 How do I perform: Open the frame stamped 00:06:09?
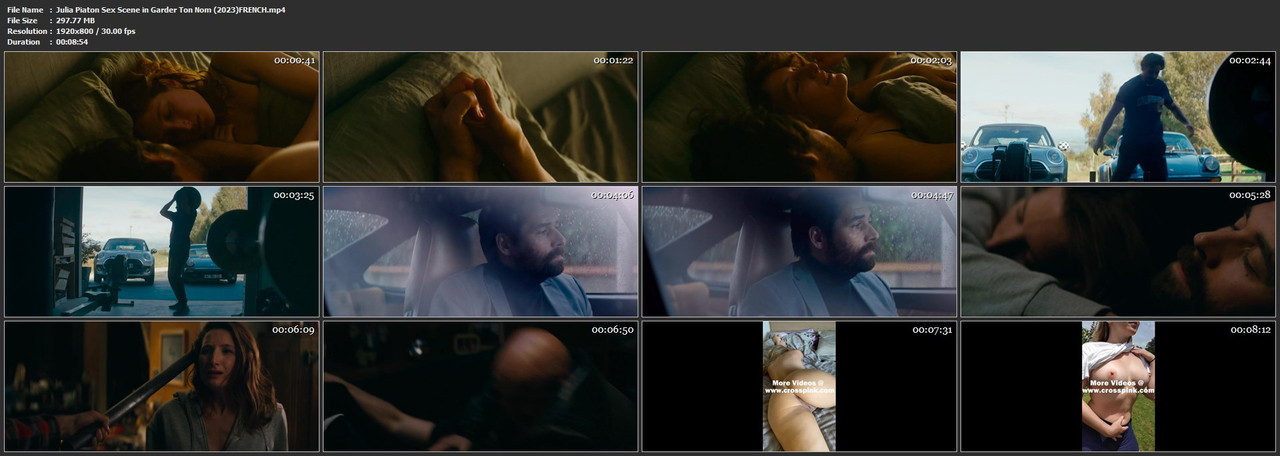pyautogui.click(x=162, y=386)
